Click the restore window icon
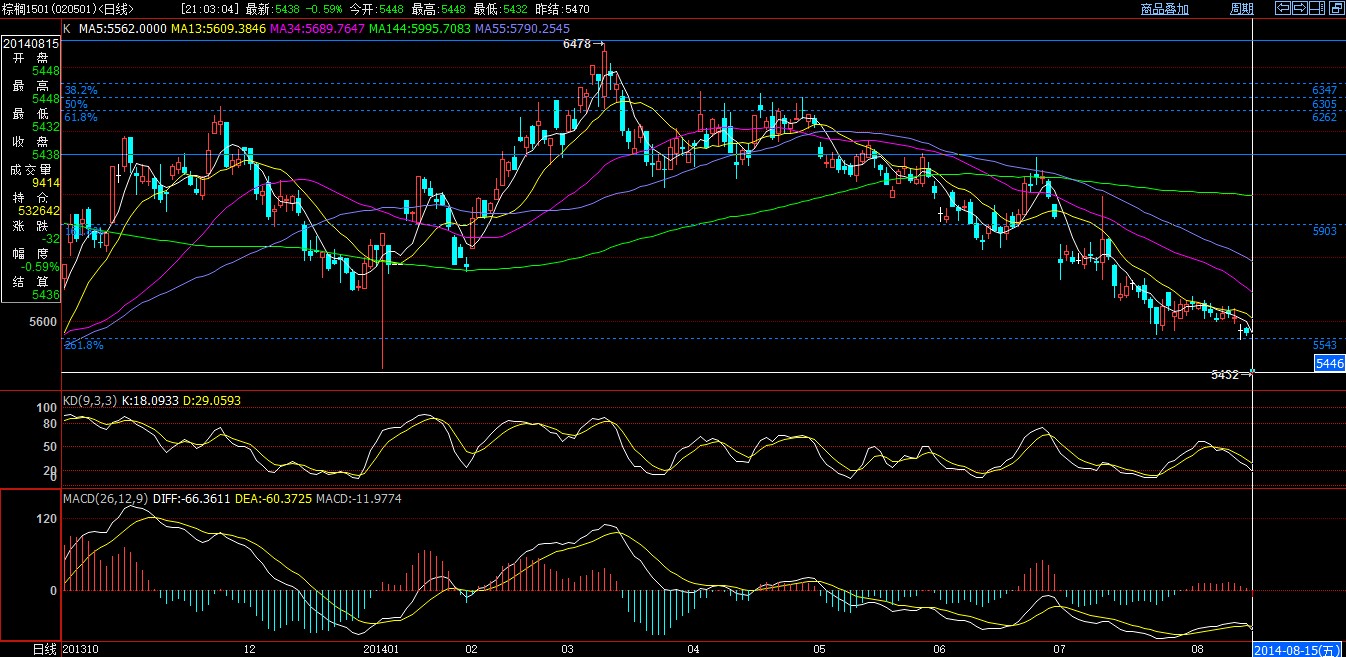This screenshot has height=657, width=1346. pyautogui.click(x=1336, y=8)
